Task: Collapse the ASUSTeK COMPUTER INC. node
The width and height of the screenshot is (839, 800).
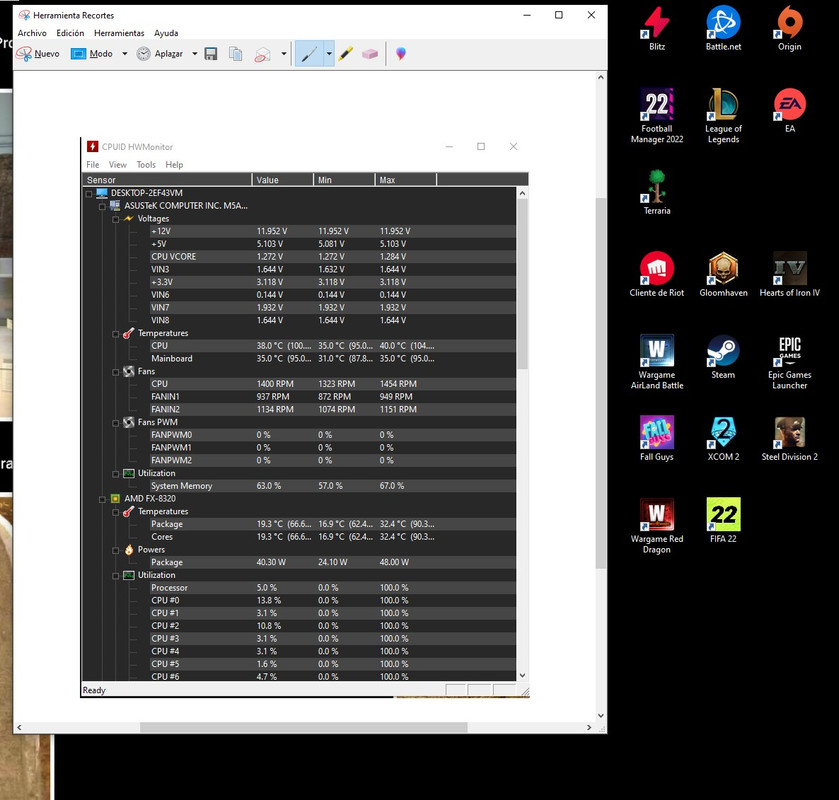Action: [x=102, y=206]
